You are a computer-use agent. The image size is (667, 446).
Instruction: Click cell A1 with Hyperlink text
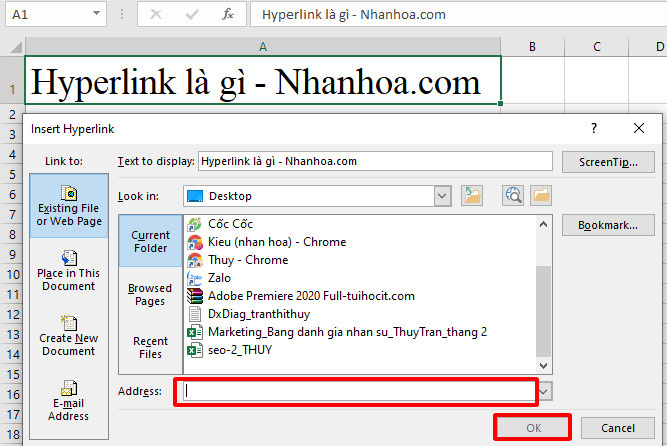[263, 80]
